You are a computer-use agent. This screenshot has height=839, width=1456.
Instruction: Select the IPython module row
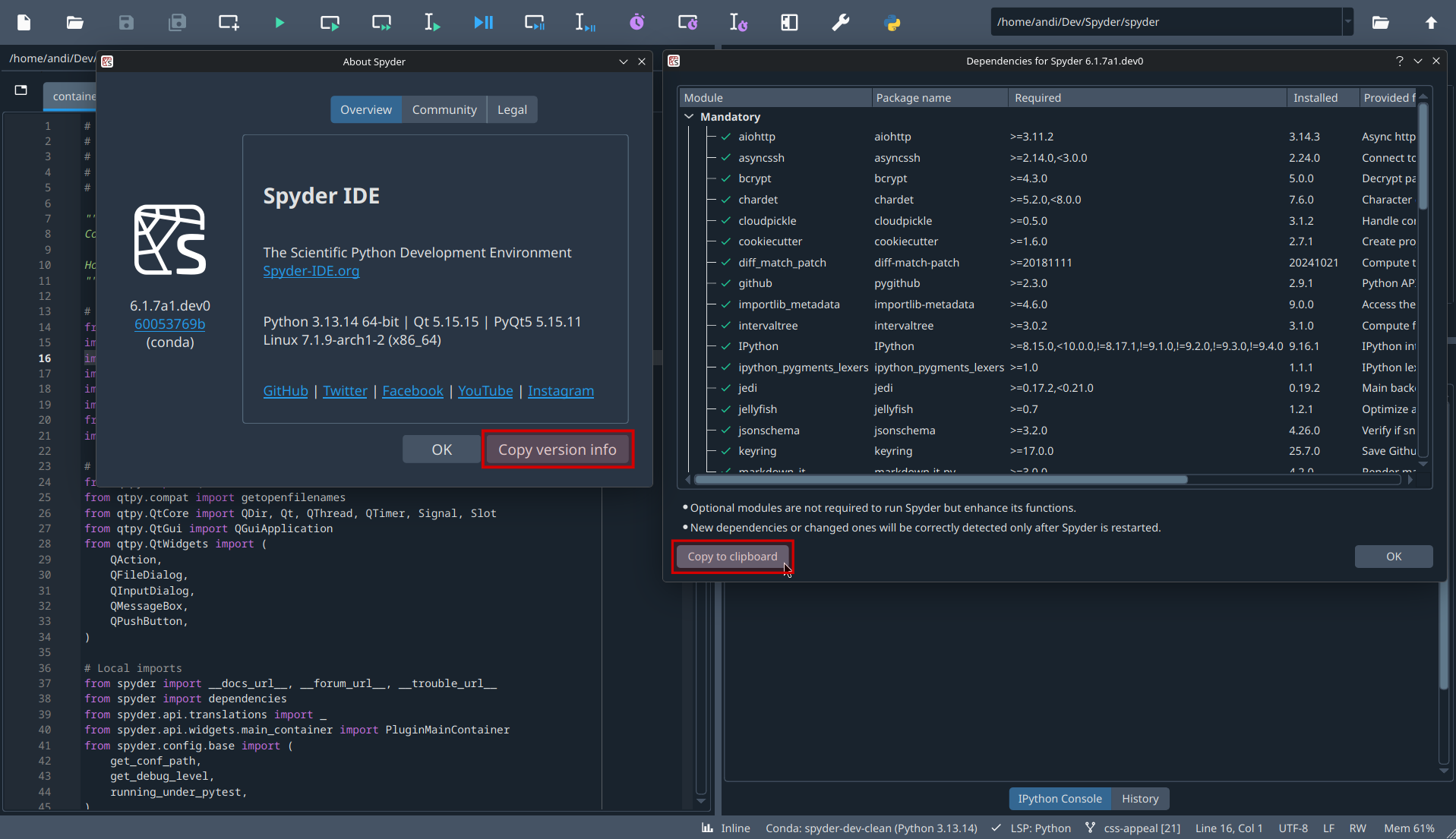click(1048, 346)
